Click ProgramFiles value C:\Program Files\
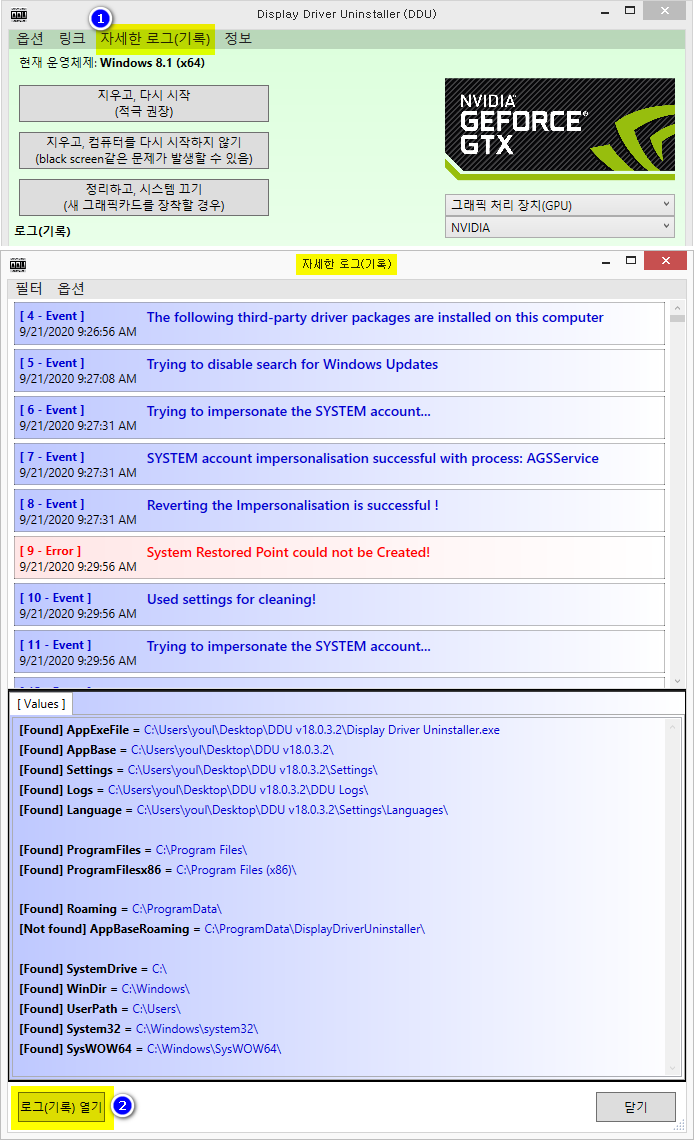The height and width of the screenshot is (1140, 694). point(201,850)
